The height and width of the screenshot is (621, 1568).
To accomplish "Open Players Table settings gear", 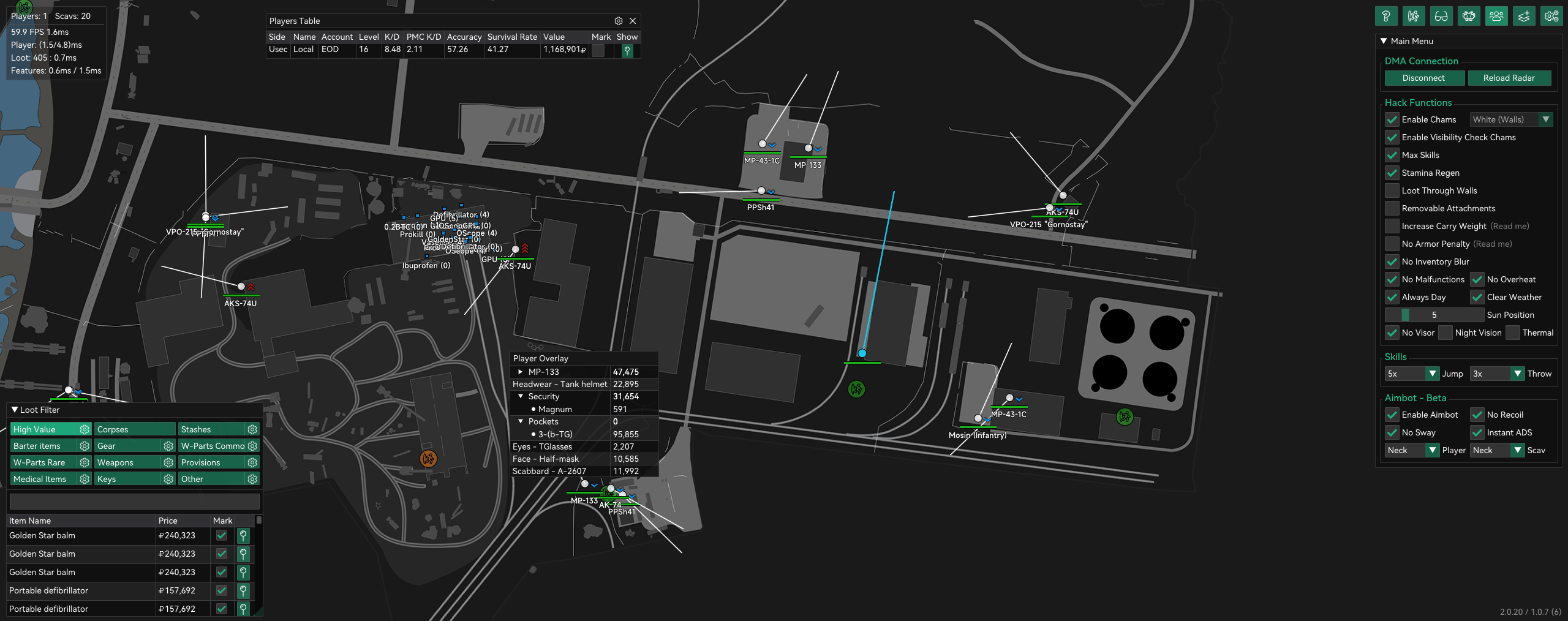I will (619, 21).
